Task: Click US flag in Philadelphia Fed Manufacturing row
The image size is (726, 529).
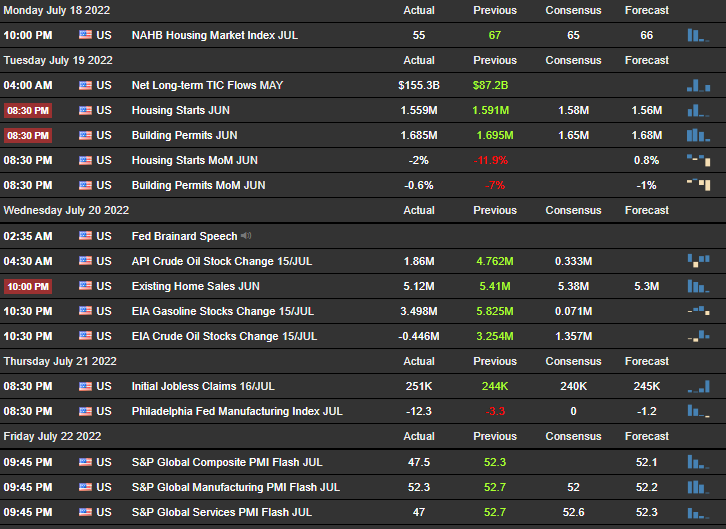Action: [85, 411]
